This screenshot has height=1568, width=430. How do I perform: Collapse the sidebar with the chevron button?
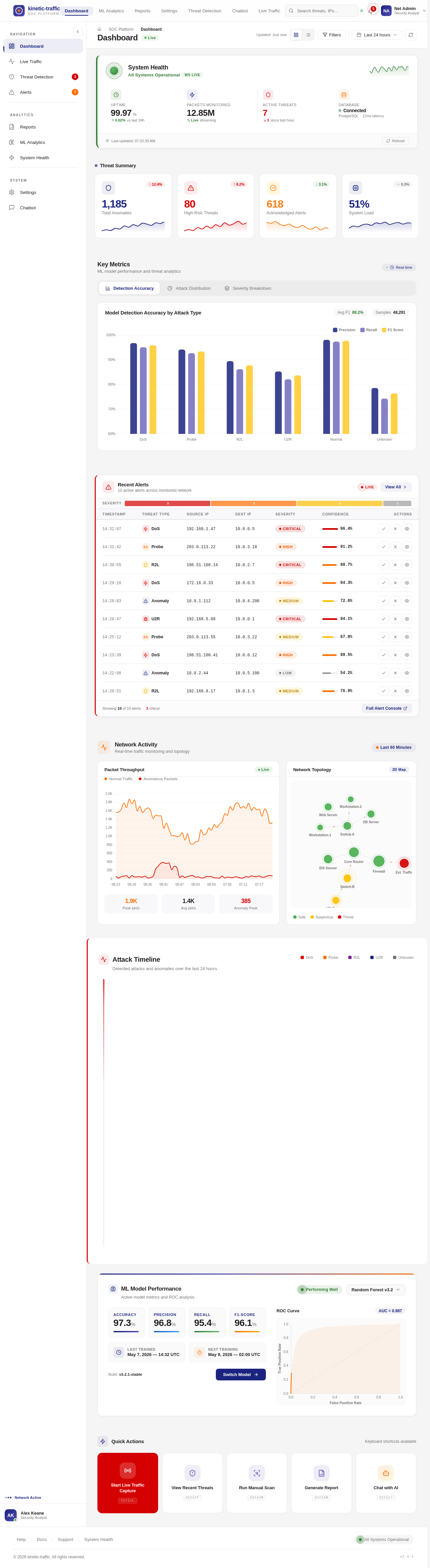click(78, 32)
